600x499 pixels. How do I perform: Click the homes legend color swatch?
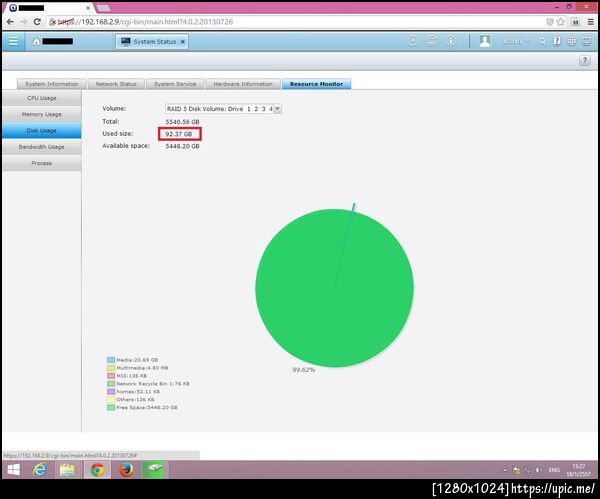[111, 392]
